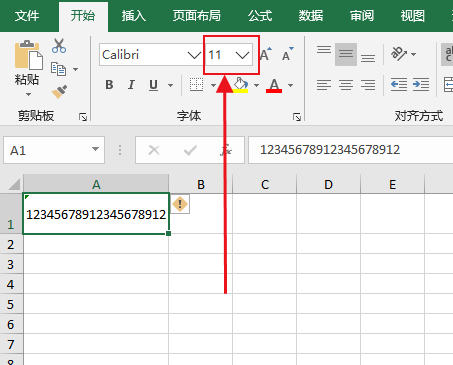Cancel the formula bar entry
The image size is (453, 365).
(154, 150)
